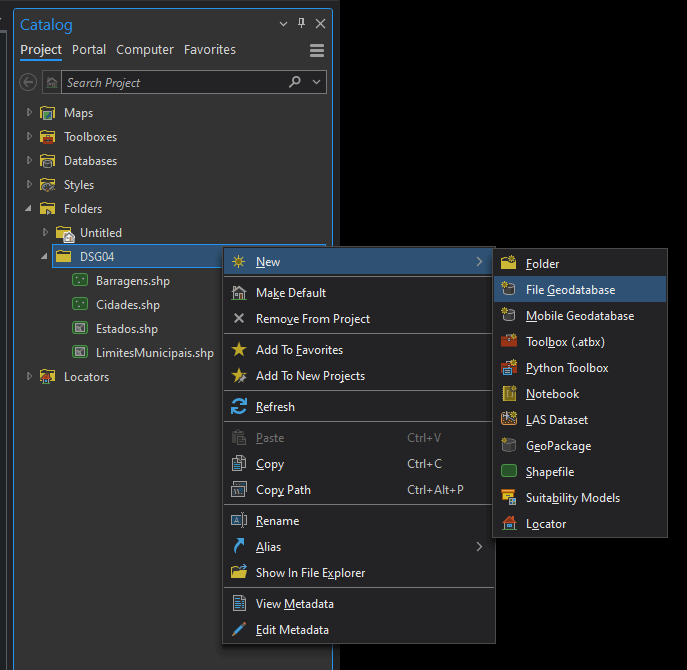Screen dimensions: 687x670
Task: Select File Geodatabase from submenu
Action: [570, 290]
